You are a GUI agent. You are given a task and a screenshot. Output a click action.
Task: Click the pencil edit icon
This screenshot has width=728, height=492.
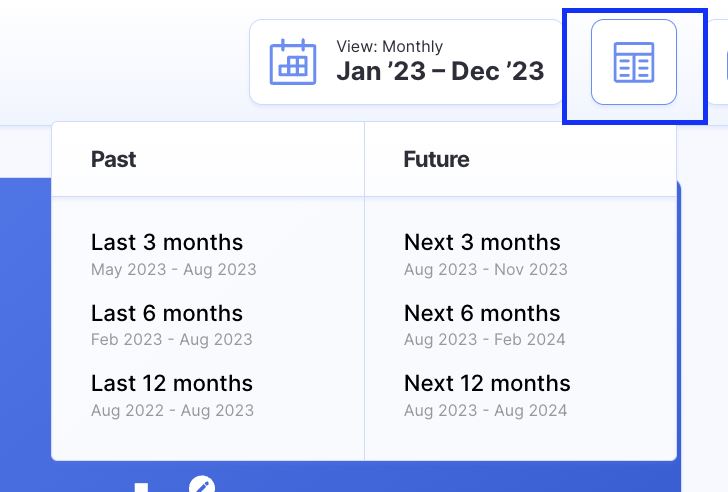click(201, 487)
